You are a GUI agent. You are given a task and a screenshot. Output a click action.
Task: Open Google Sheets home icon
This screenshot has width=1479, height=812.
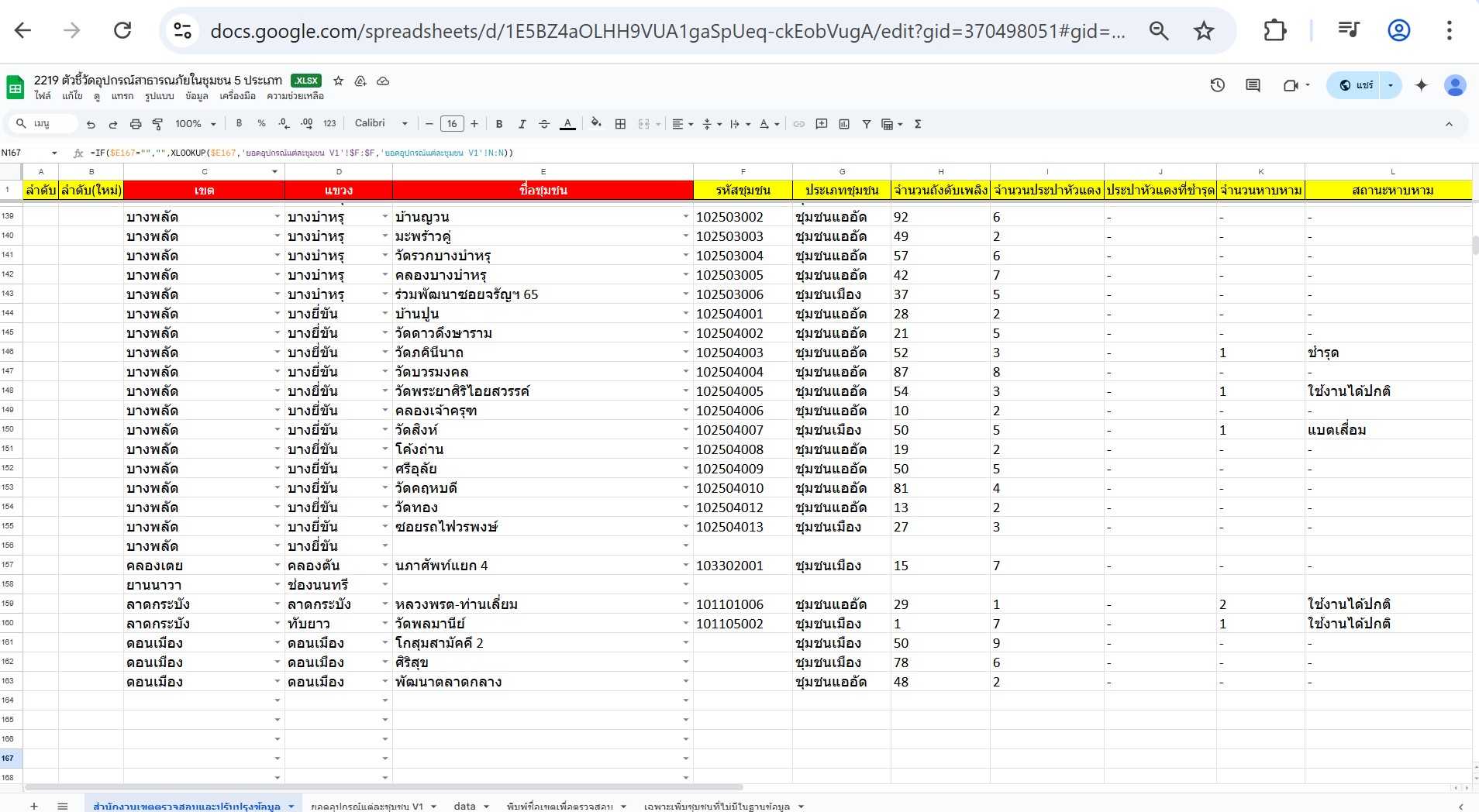15,88
